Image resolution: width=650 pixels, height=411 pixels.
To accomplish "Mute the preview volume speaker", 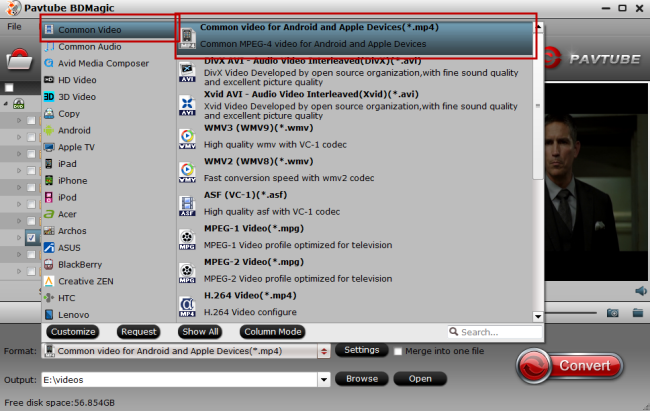I will [x=641, y=291].
